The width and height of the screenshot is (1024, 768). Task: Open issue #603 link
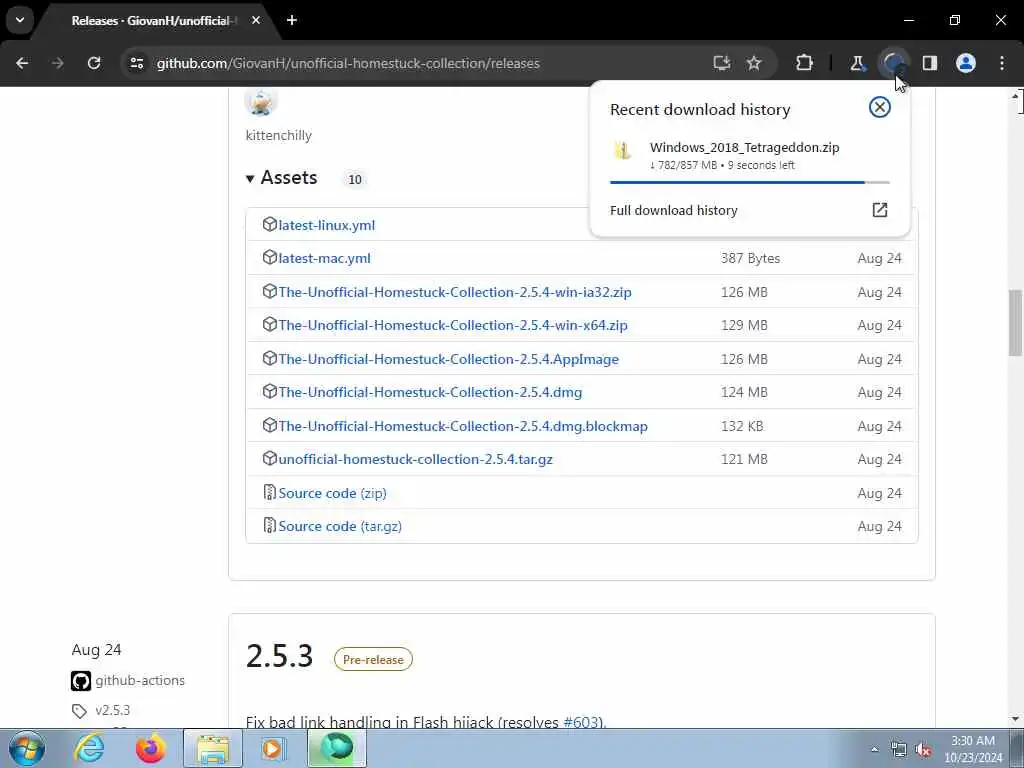pos(581,722)
